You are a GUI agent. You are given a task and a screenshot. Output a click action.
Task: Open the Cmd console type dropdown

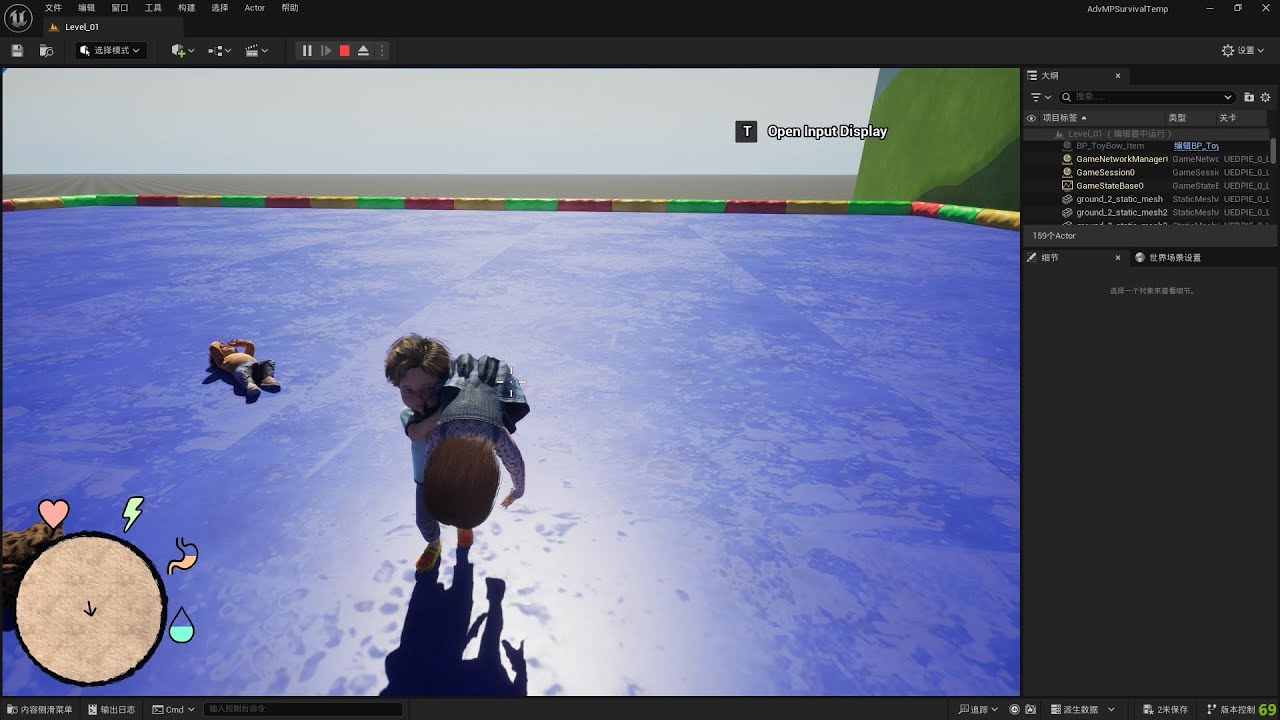coord(174,709)
